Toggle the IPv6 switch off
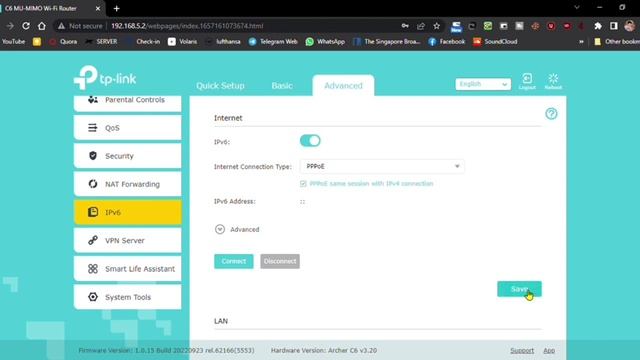Screen dimensions: 640x360 (310, 140)
